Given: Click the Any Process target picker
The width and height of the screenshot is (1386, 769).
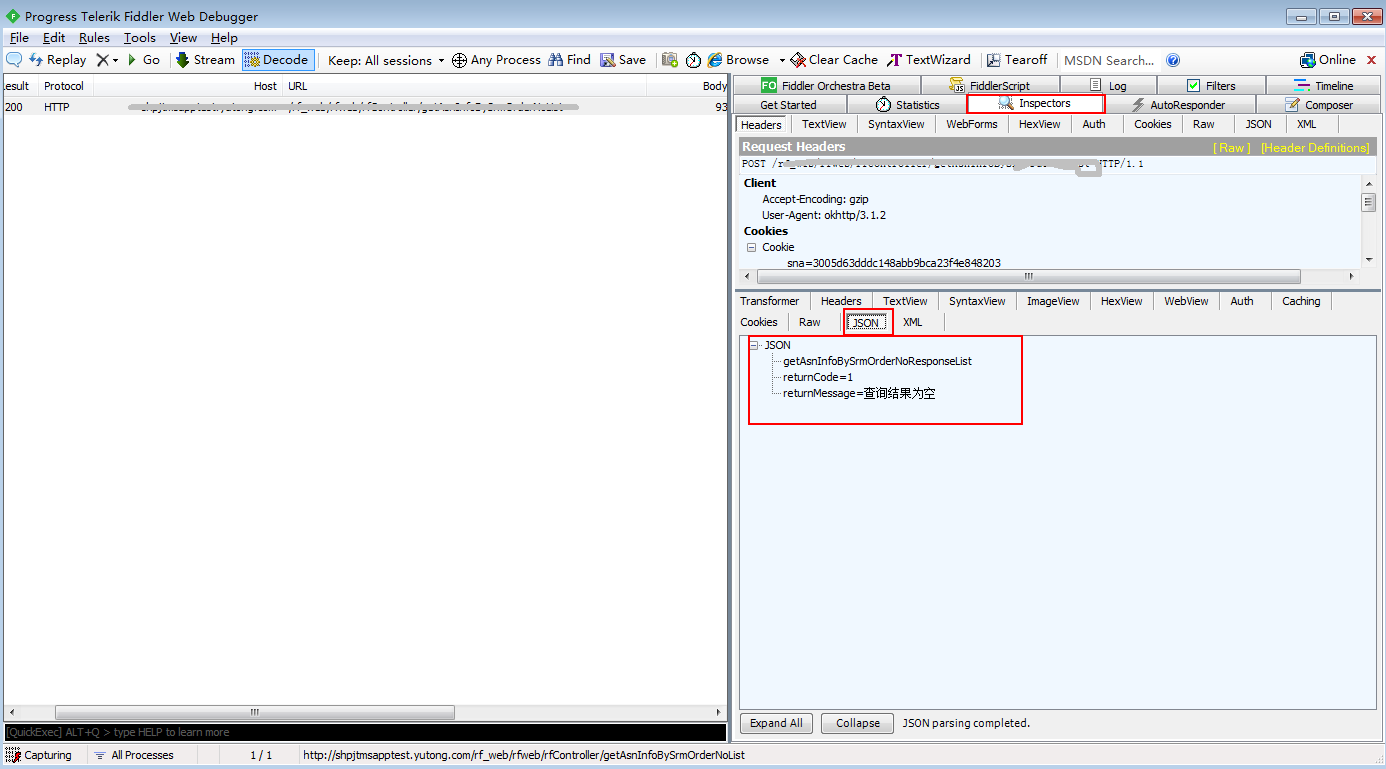Looking at the screenshot, I should pyautogui.click(x=496, y=60).
